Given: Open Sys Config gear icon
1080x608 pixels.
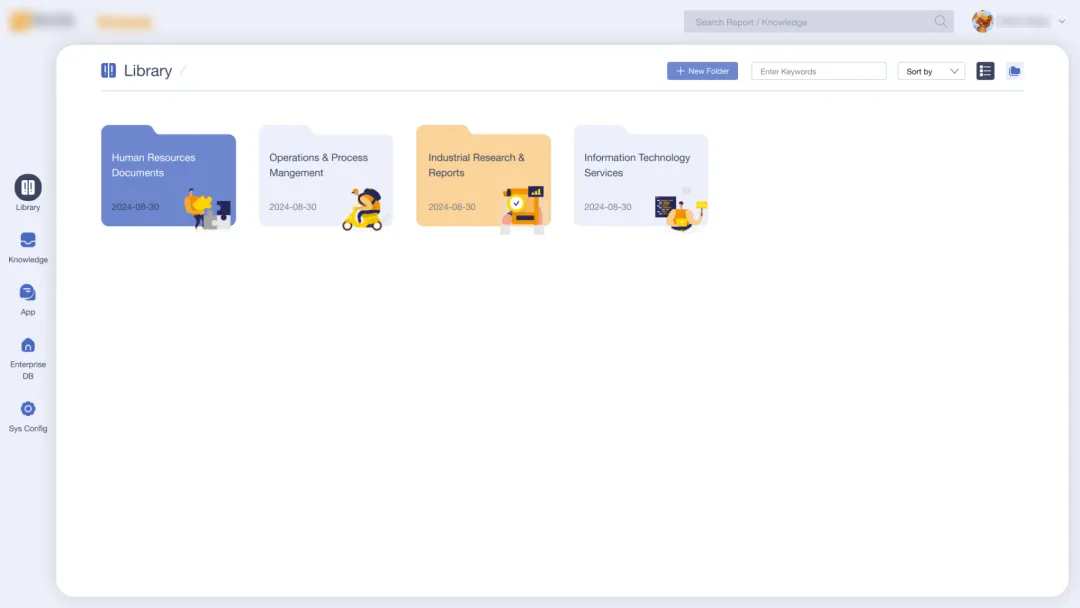Looking at the screenshot, I should click(x=28, y=409).
